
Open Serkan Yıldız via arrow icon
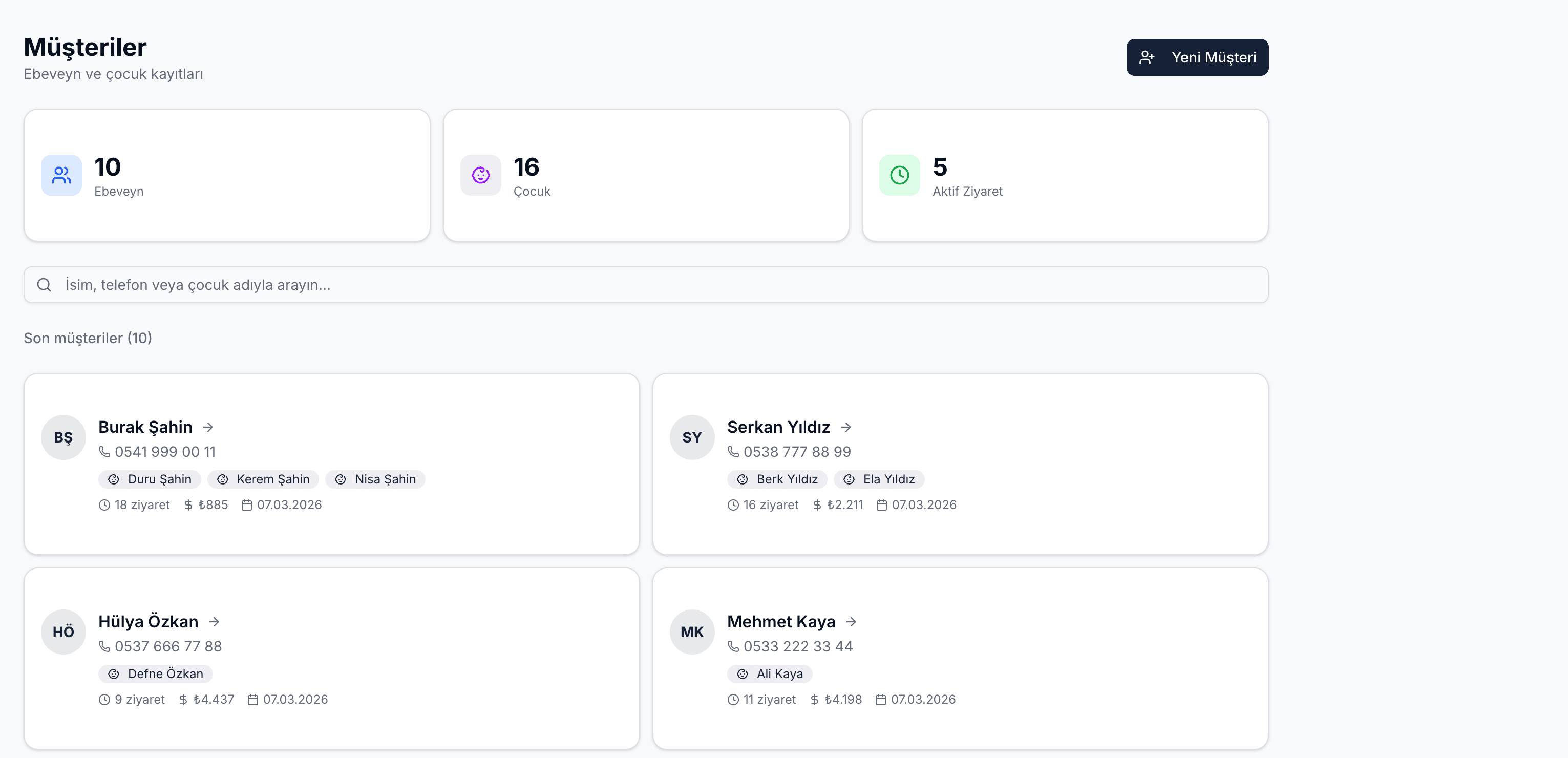coord(845,428)
